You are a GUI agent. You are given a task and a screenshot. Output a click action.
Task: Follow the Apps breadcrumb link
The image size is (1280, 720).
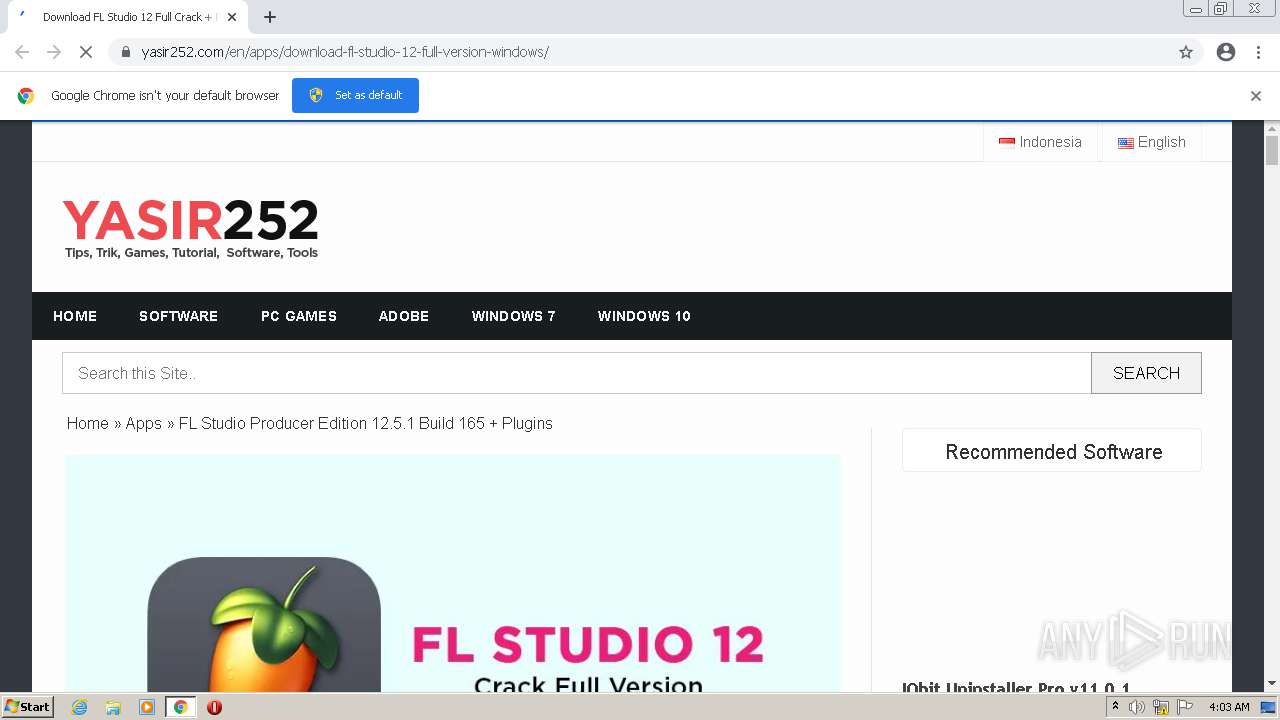pyautogui.click(x=143, y=423)
